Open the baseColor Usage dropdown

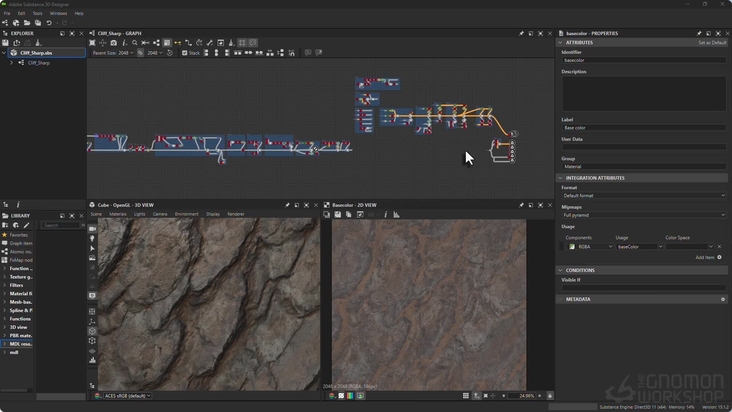[x=640, y=246]
